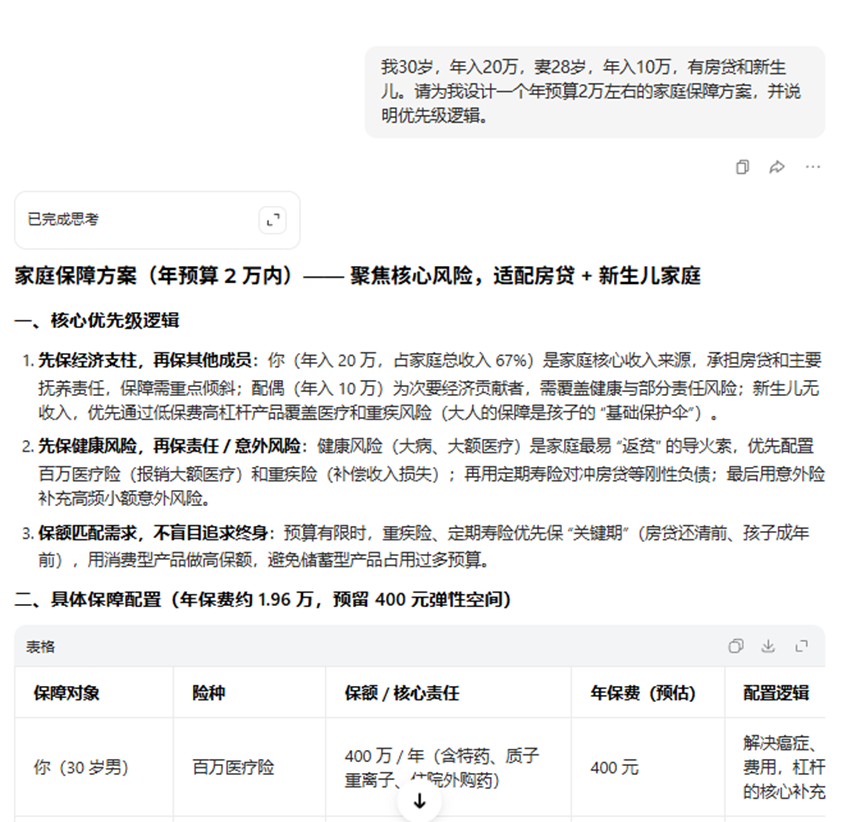Click the scroll-to-bottom arrow
Image resolution: width=865 pixels, height=822 pixels.
click(419, 800)
